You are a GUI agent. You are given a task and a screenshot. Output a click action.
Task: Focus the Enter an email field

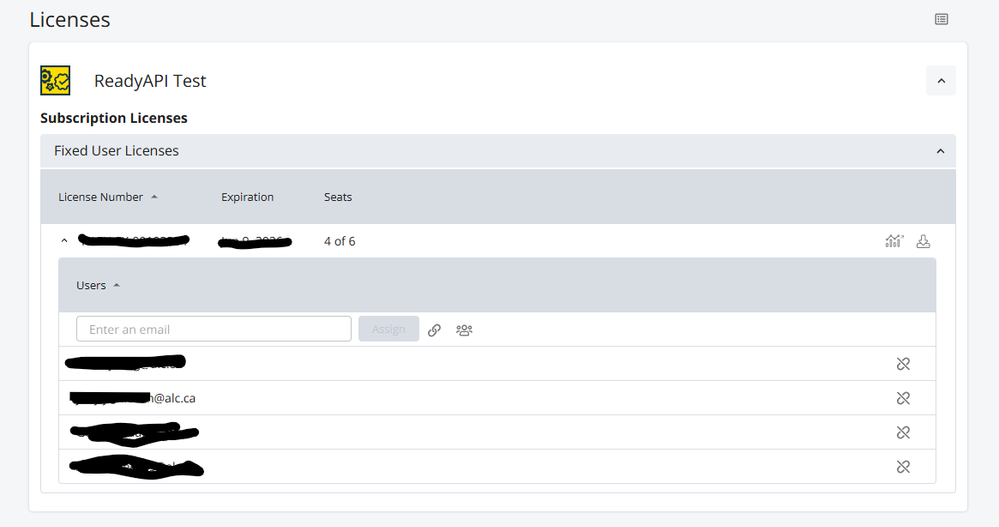coord(213,329)
